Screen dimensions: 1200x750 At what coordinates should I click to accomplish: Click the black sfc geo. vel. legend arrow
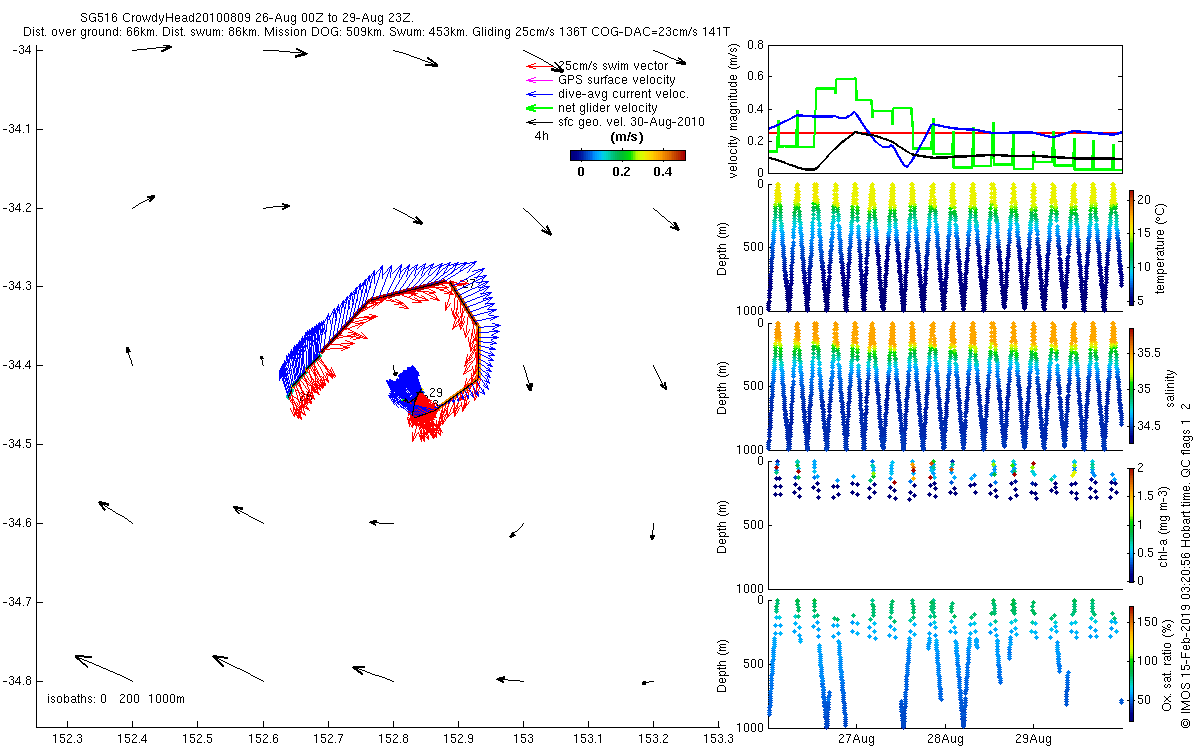tap(539, 122)
